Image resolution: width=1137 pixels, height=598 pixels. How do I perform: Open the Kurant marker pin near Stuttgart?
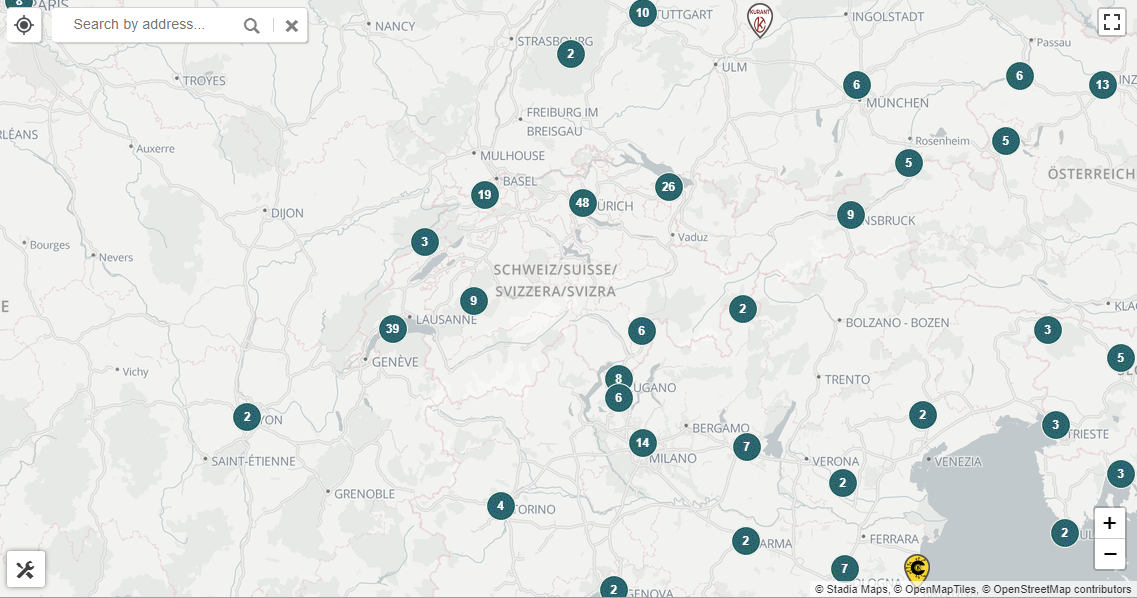760,19
